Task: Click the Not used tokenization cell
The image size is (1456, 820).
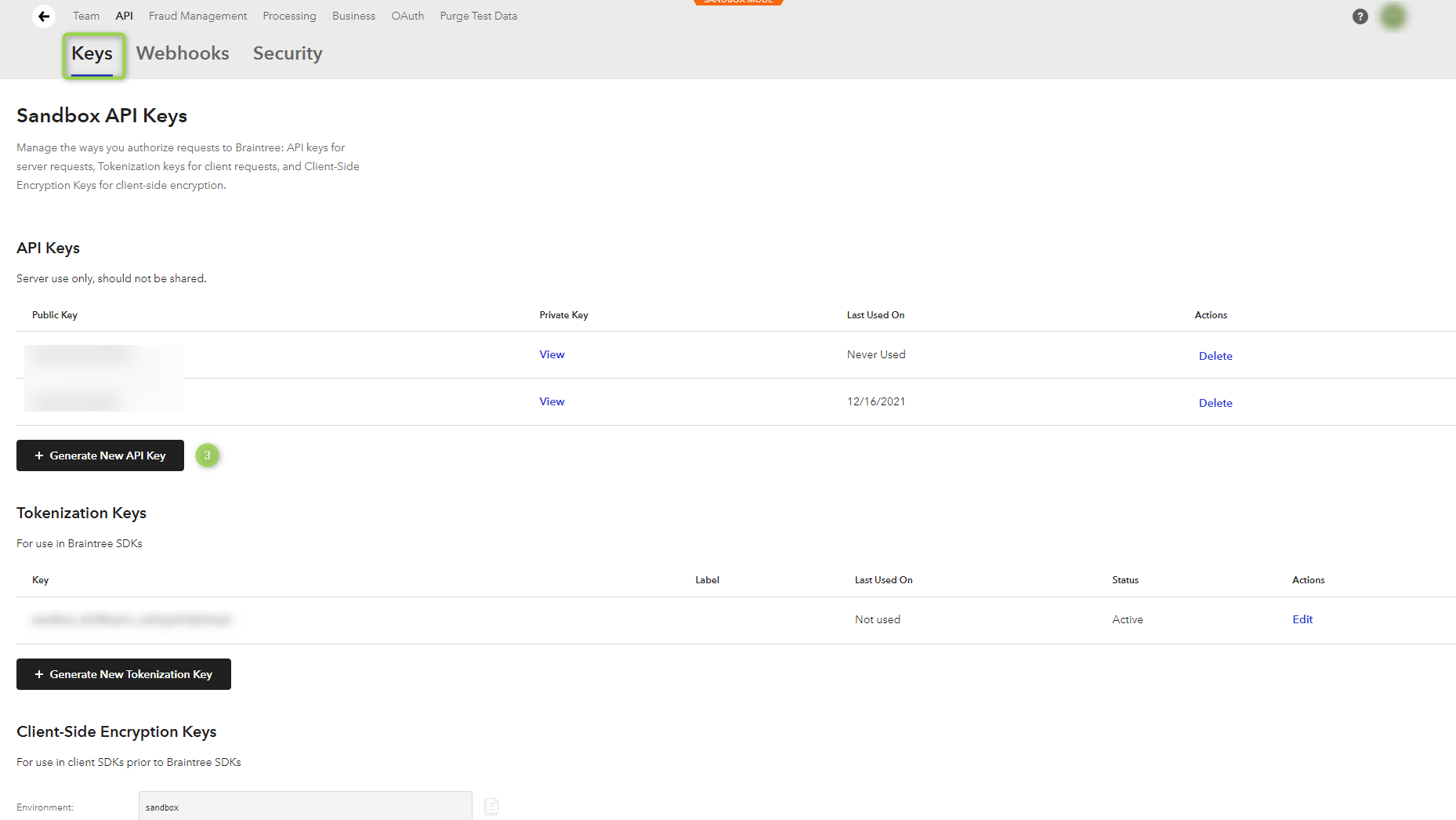Action: (x=878, y=619)
